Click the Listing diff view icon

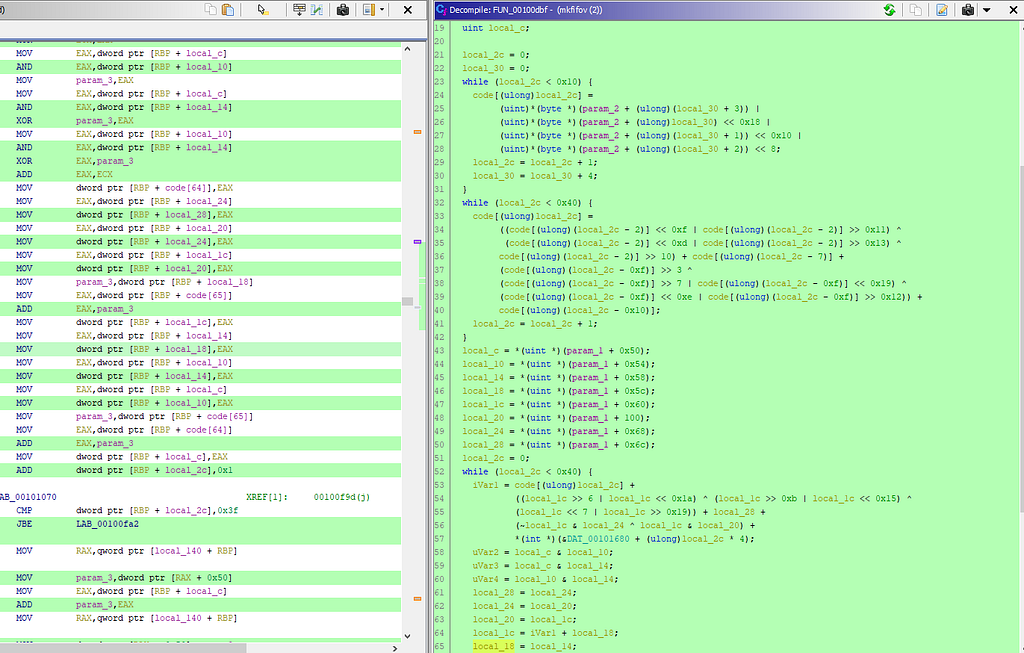(x=317, y=10)
